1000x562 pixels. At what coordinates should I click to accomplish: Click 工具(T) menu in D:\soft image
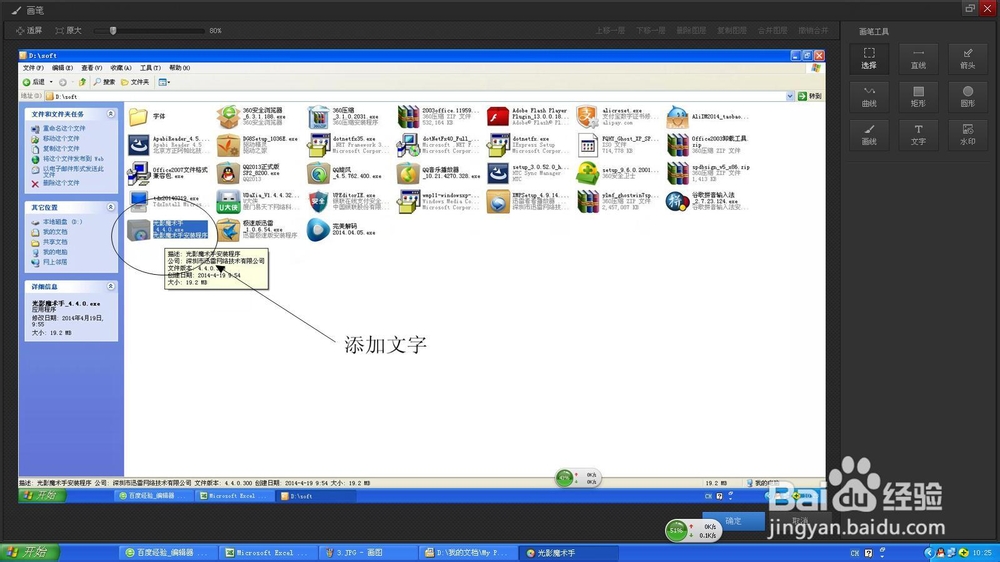[150, 68]
